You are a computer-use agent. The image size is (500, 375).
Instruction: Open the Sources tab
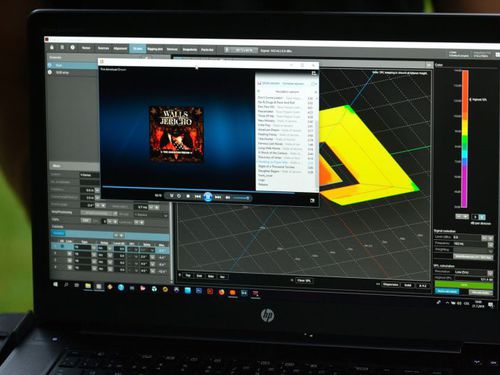click(103, 49)
